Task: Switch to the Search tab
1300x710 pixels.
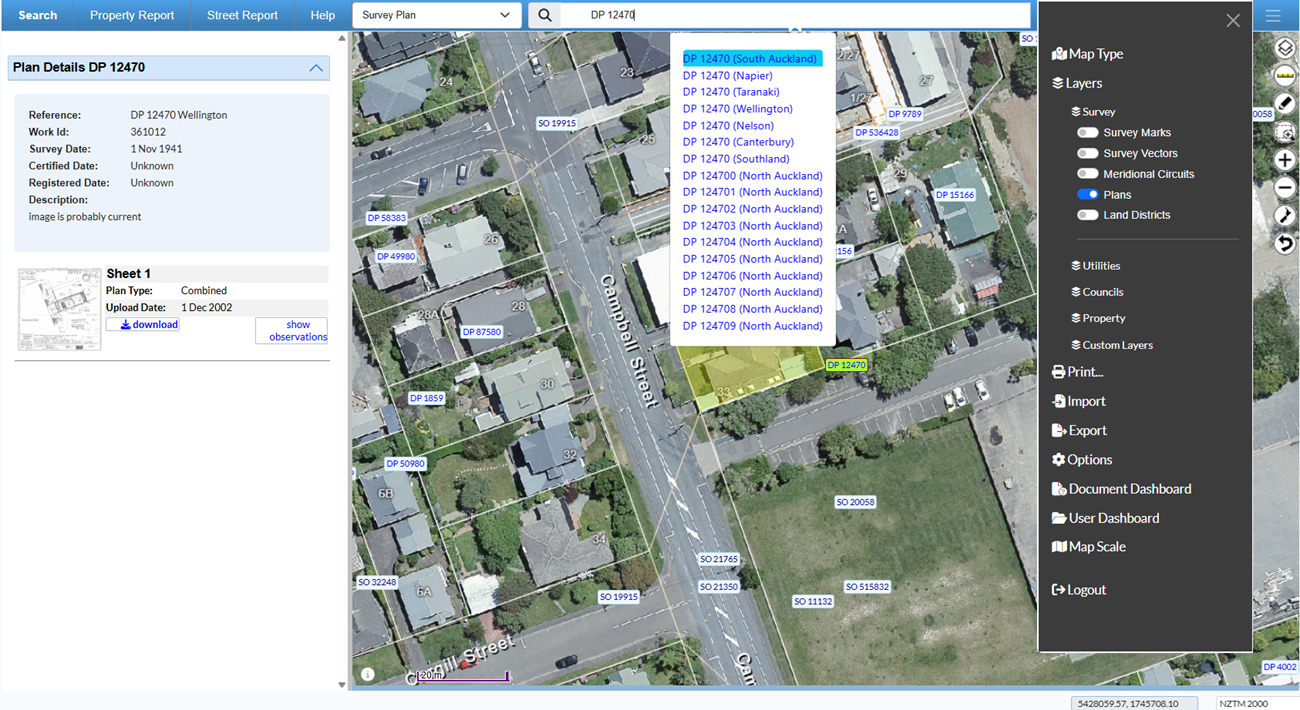Action: 38,15
